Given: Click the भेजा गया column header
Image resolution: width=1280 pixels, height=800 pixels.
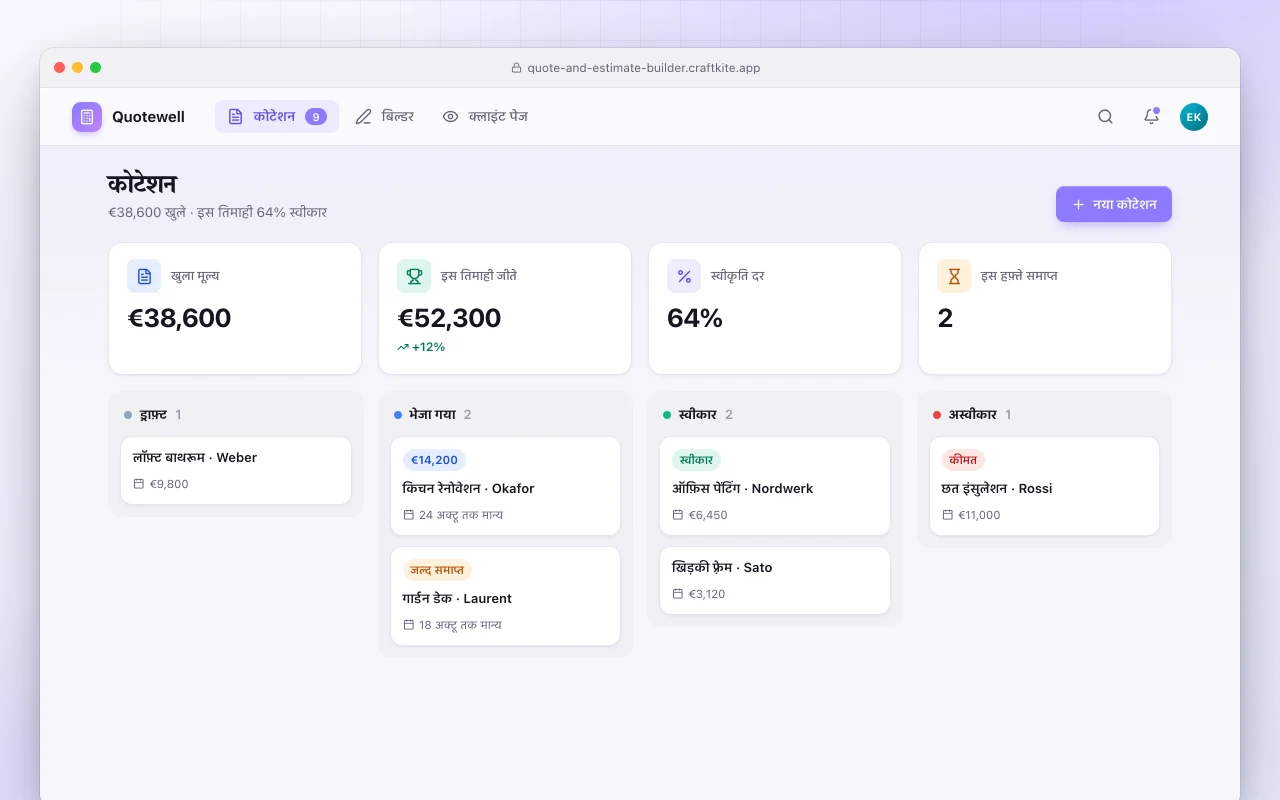Looking at the screenshot, I should [x=432, y=415].
